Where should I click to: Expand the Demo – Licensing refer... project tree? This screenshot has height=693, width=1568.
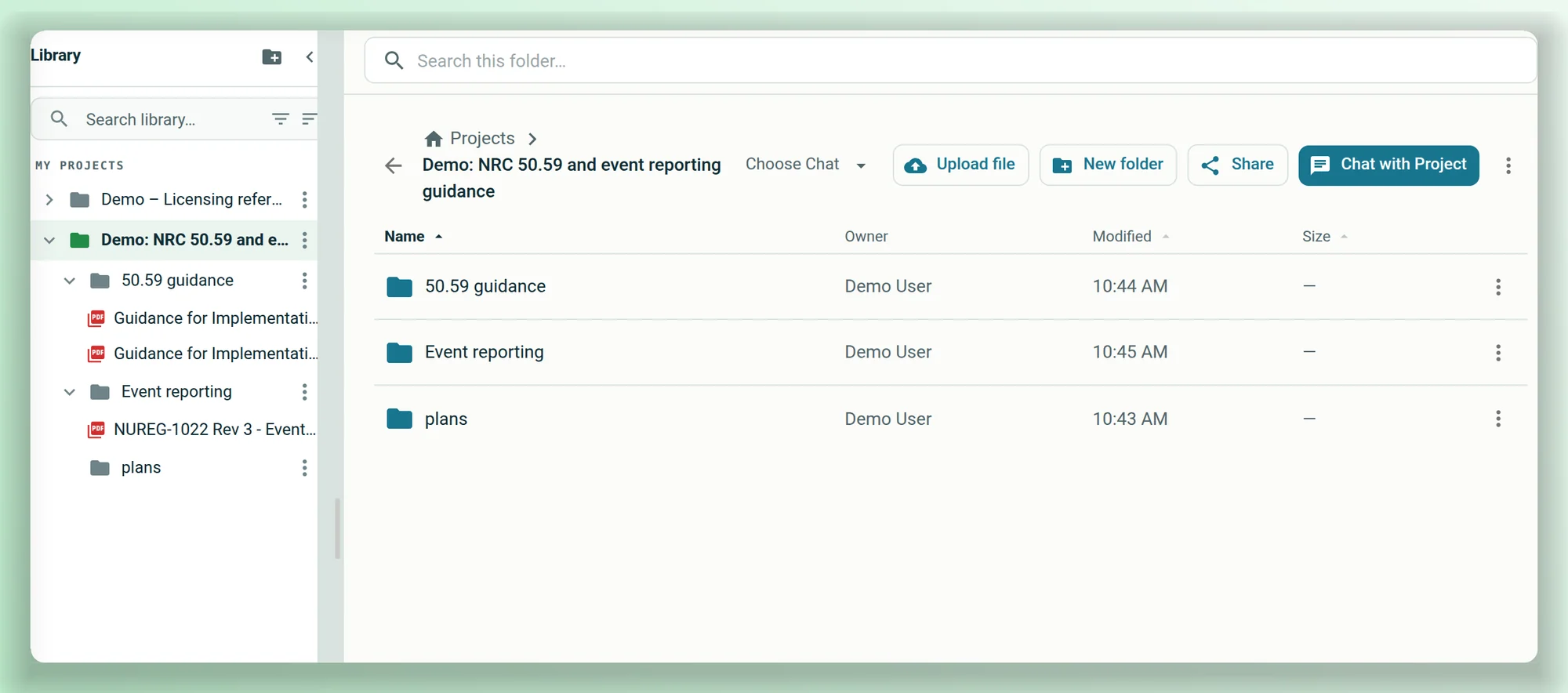point(49,200)
